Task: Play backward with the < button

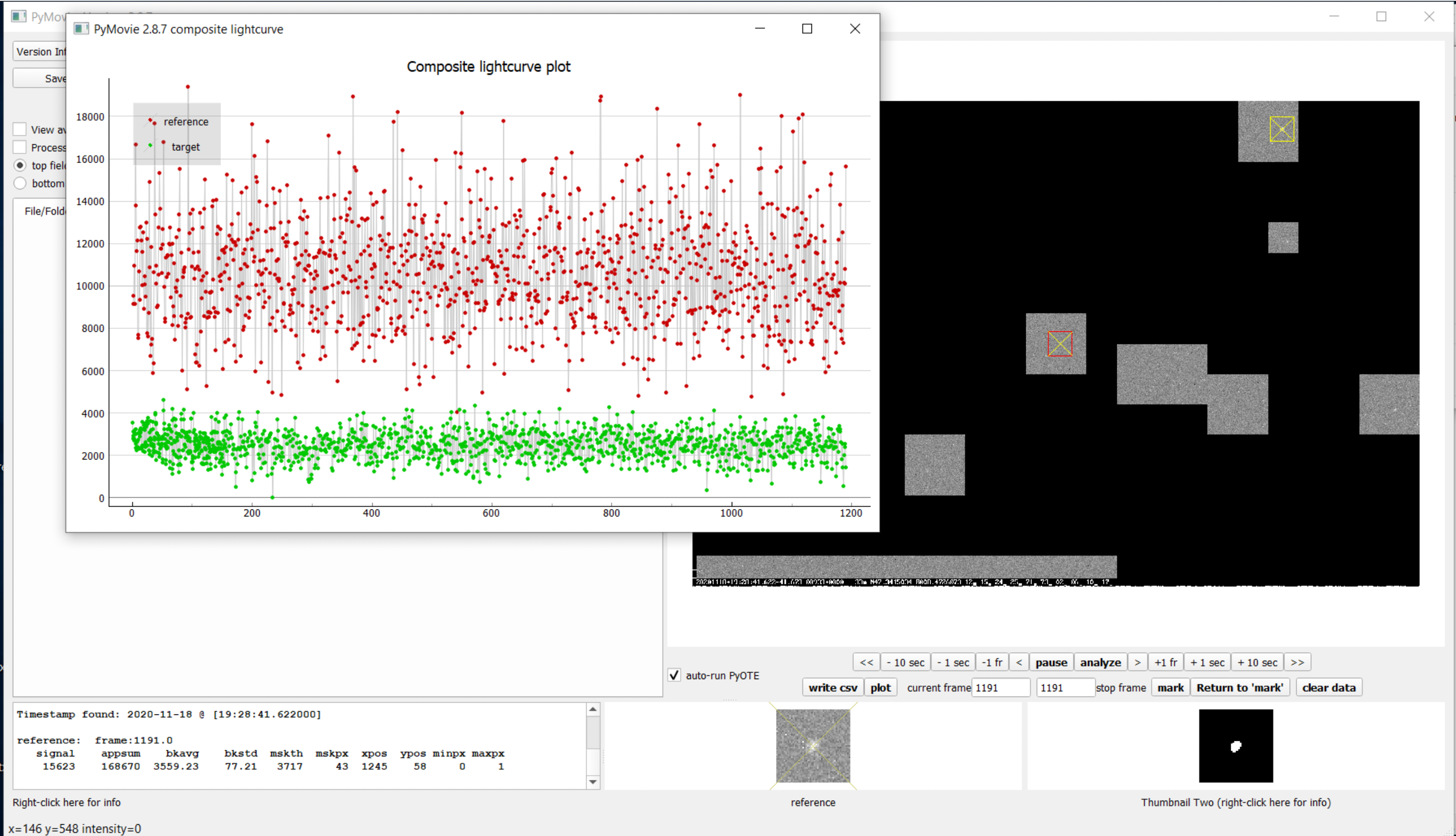Action: point(1019,662)
